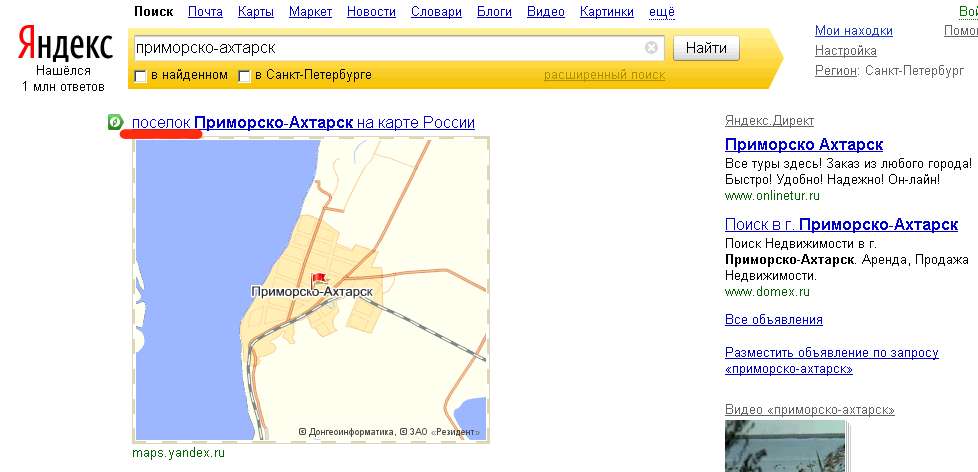Screen dimensions: 978x472
Task: Click the red flag marker on the map
Action: tap(319, 280)
